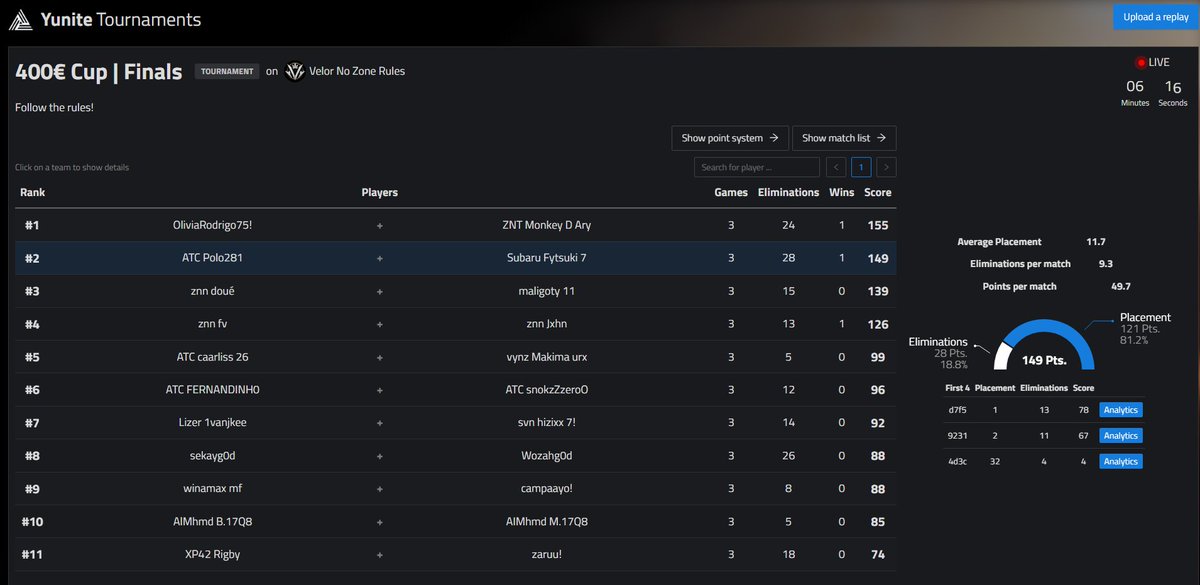Click player name campaayo!

coord(546,488)
